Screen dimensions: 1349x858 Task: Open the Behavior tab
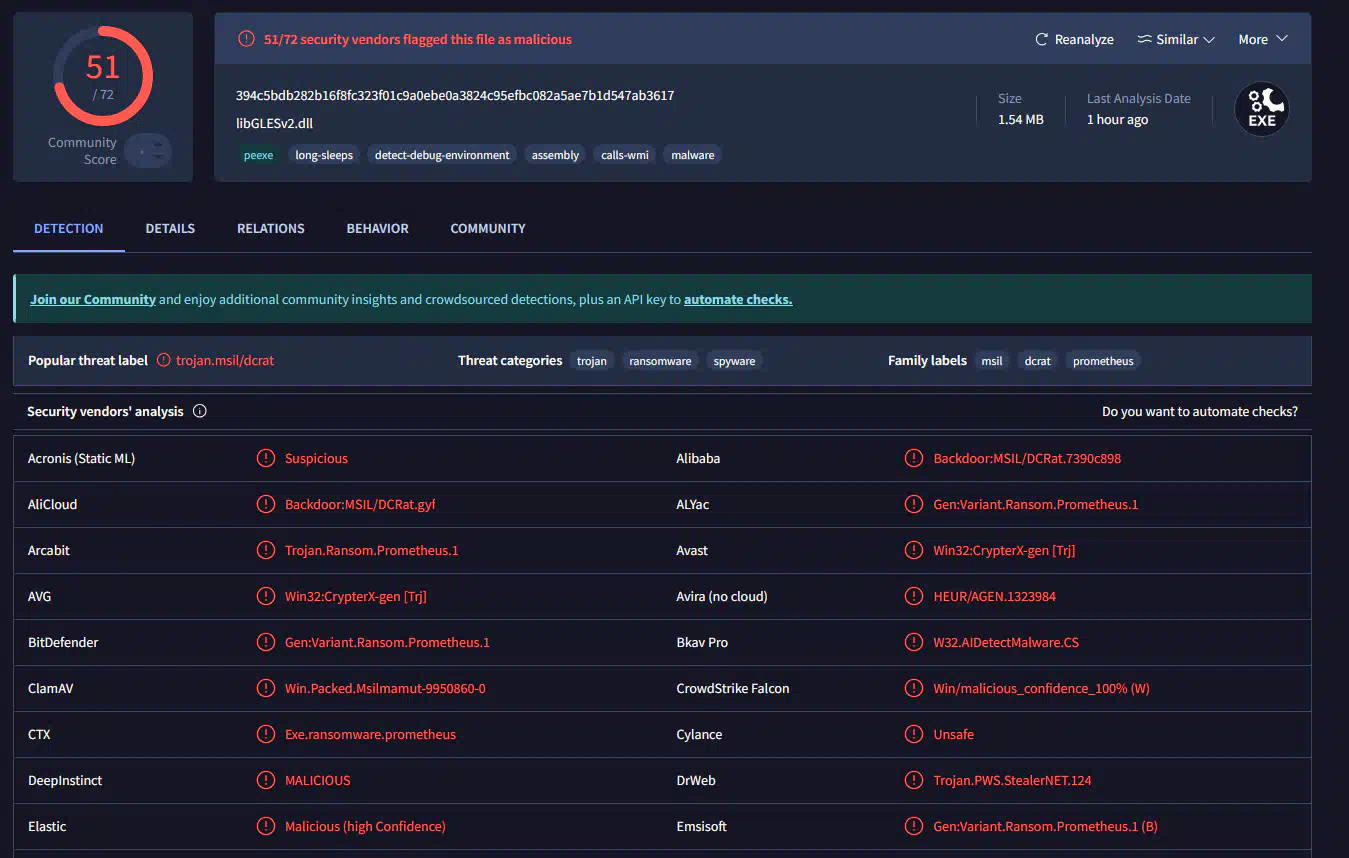click(377, 228)
